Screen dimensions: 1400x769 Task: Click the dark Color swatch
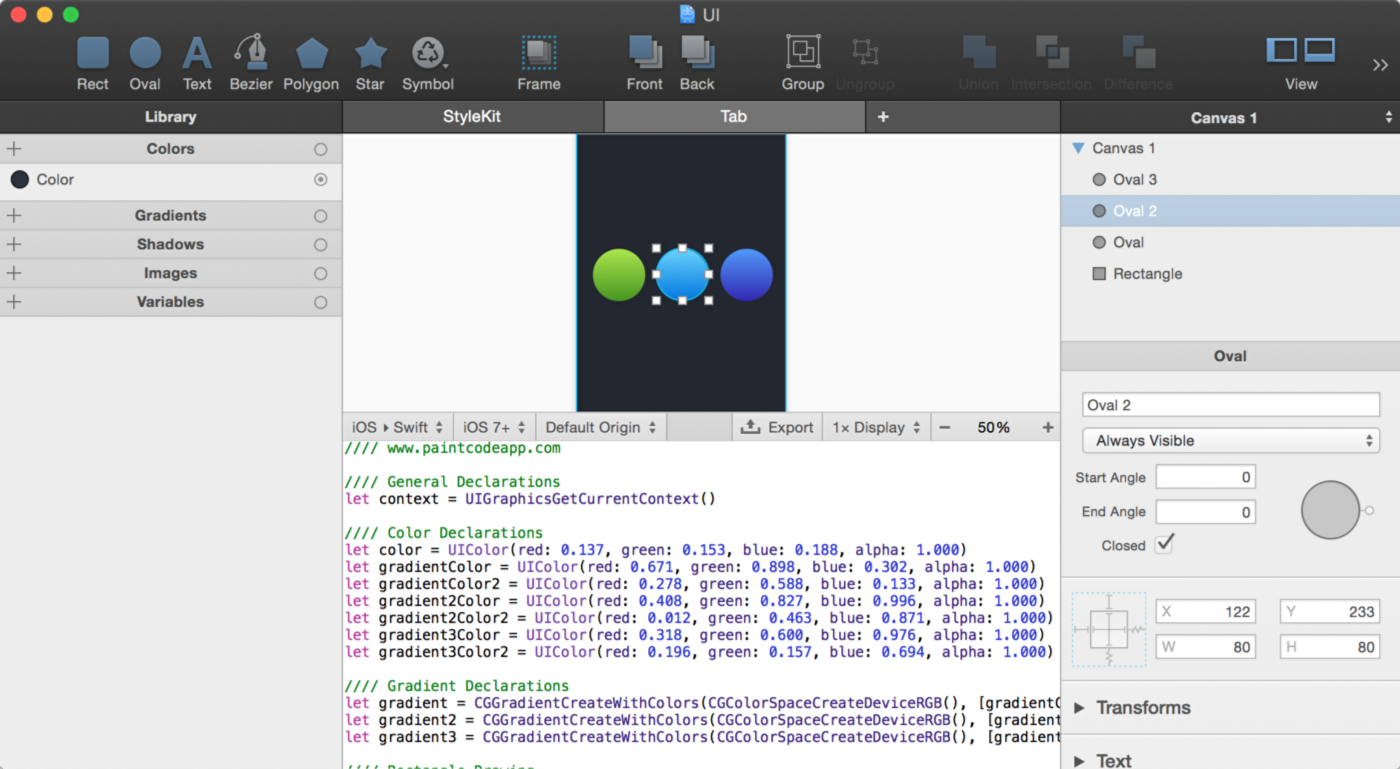tap(19, 180)
